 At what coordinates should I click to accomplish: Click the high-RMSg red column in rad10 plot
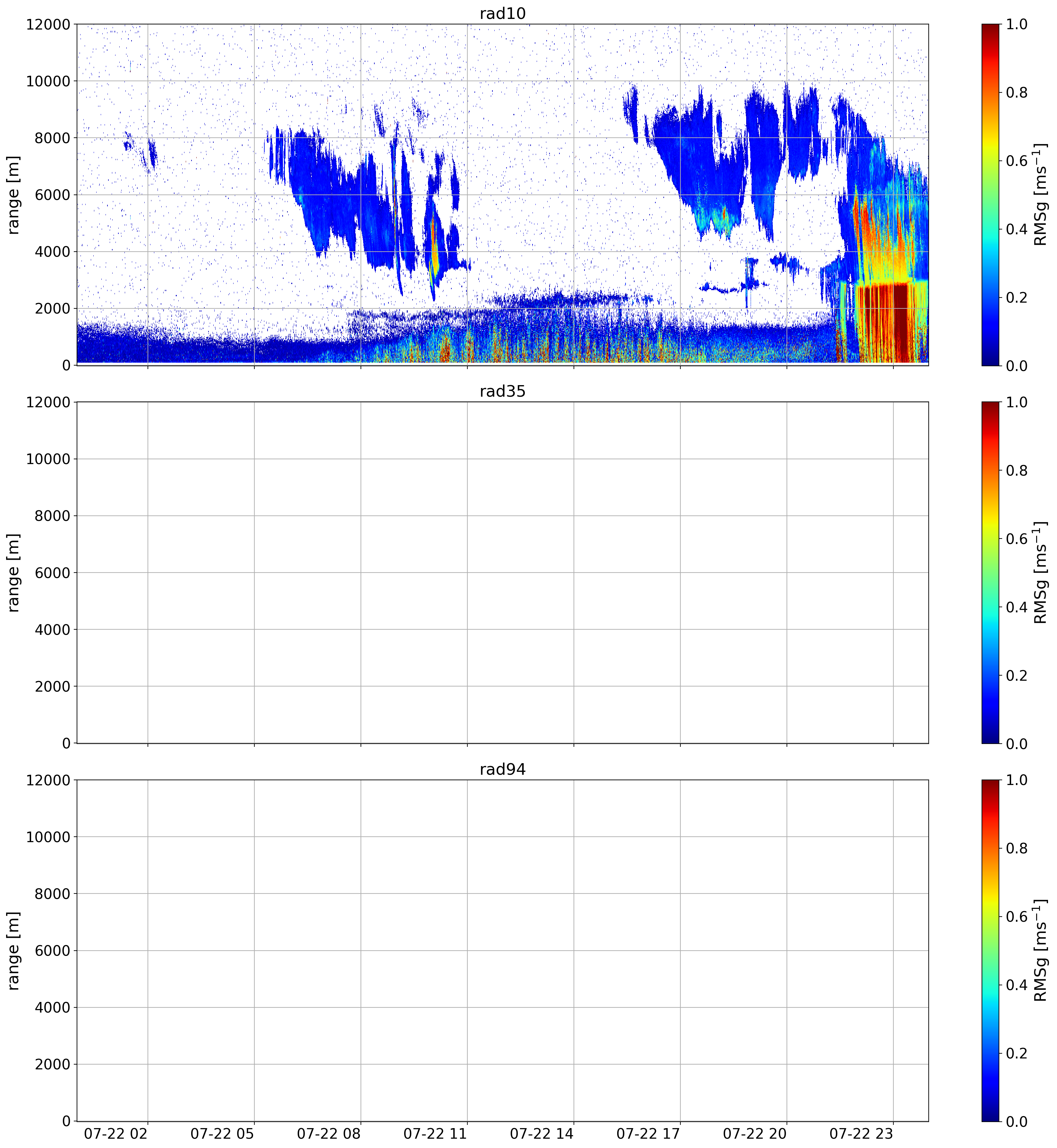click(900, 323)
